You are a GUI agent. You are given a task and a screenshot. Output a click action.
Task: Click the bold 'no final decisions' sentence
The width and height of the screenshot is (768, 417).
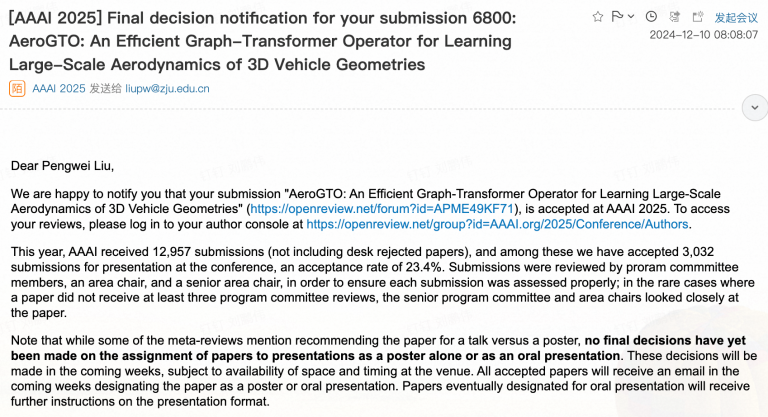[378, 348]
